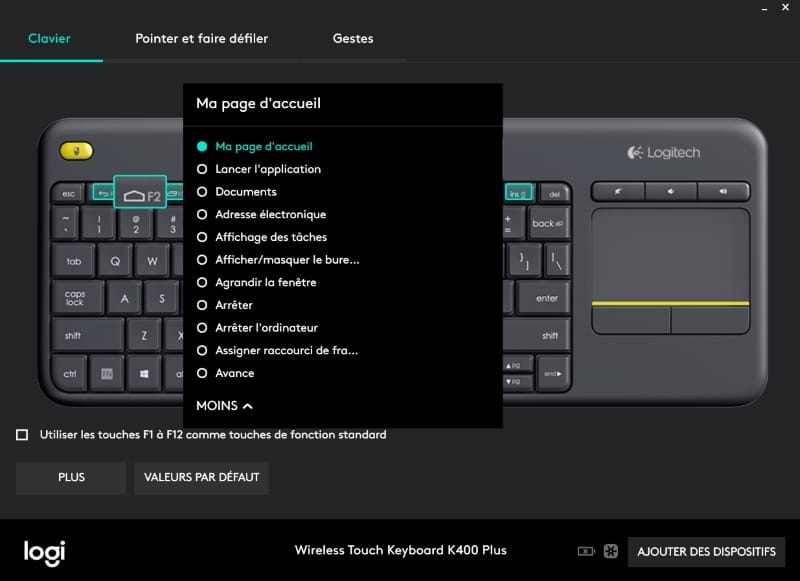
Task: Choose Adresse électronique option
Action: pos(261,214)
